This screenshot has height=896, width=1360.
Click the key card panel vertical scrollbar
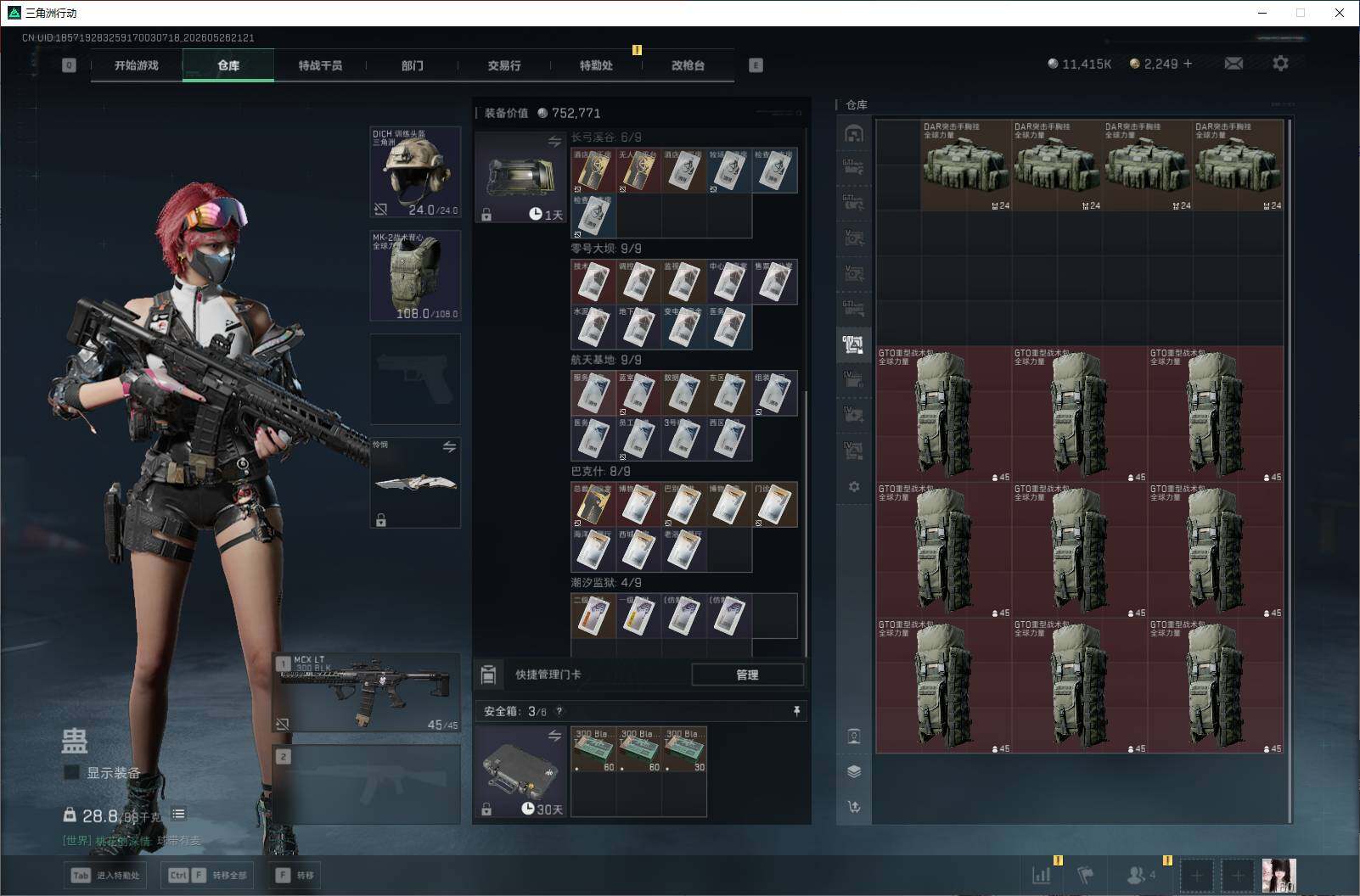tap(805, 524)
